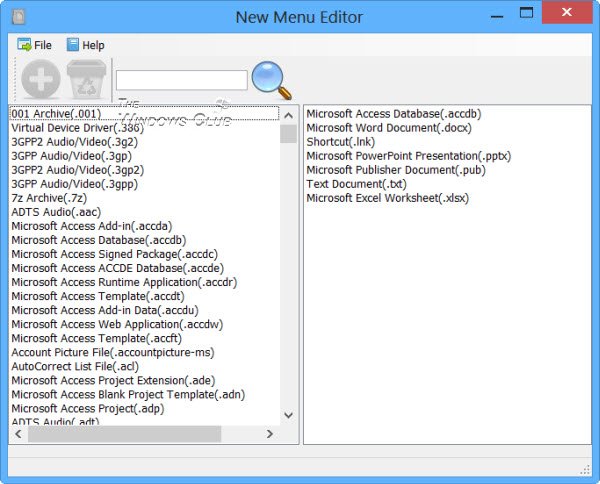Viewport: 600px width, 484px height.
Task: Select Microsoft Excel Worksheet(.xlsx)
Action: pos(388,198)
